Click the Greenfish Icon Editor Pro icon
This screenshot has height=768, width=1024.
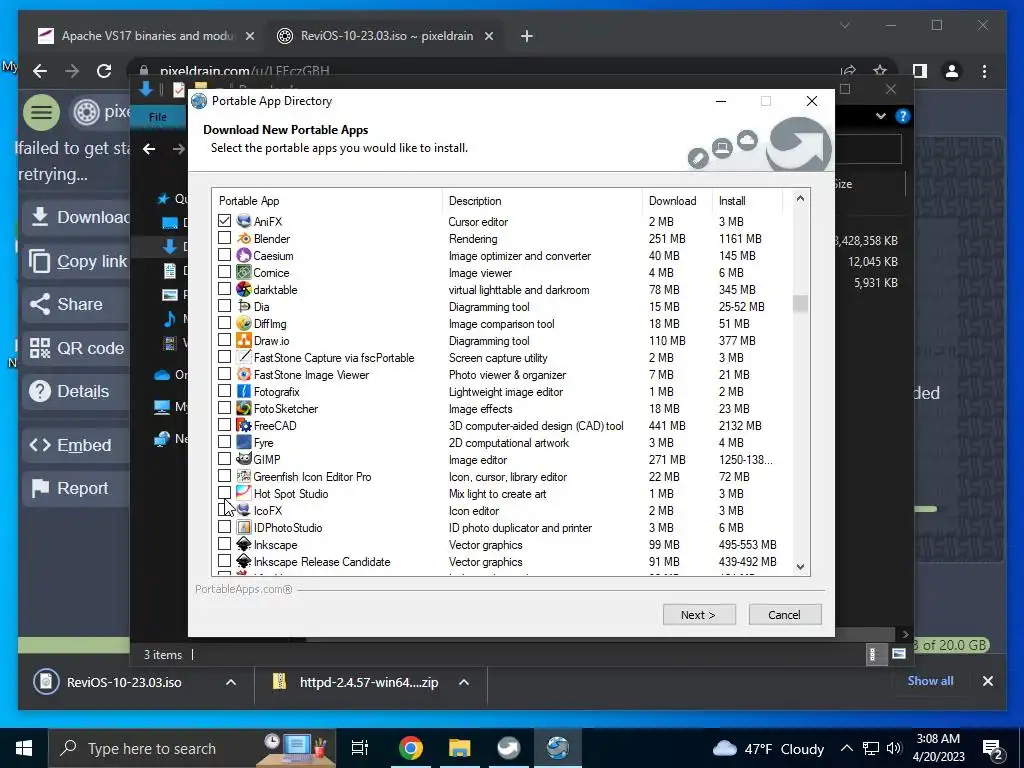(x=244, y=476)
